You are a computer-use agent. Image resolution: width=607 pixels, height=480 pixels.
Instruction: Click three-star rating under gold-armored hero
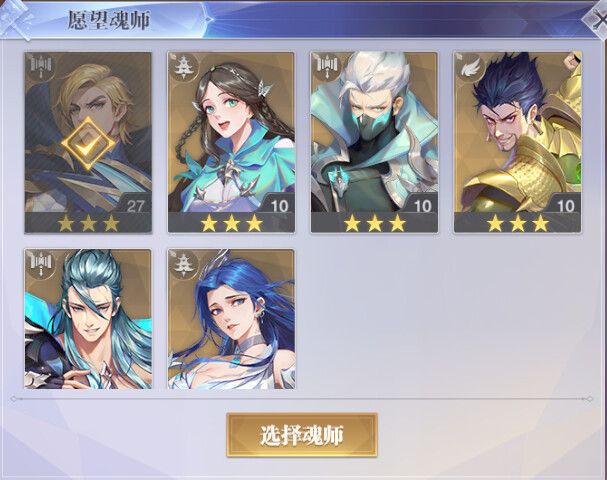(x=518, y=223)
